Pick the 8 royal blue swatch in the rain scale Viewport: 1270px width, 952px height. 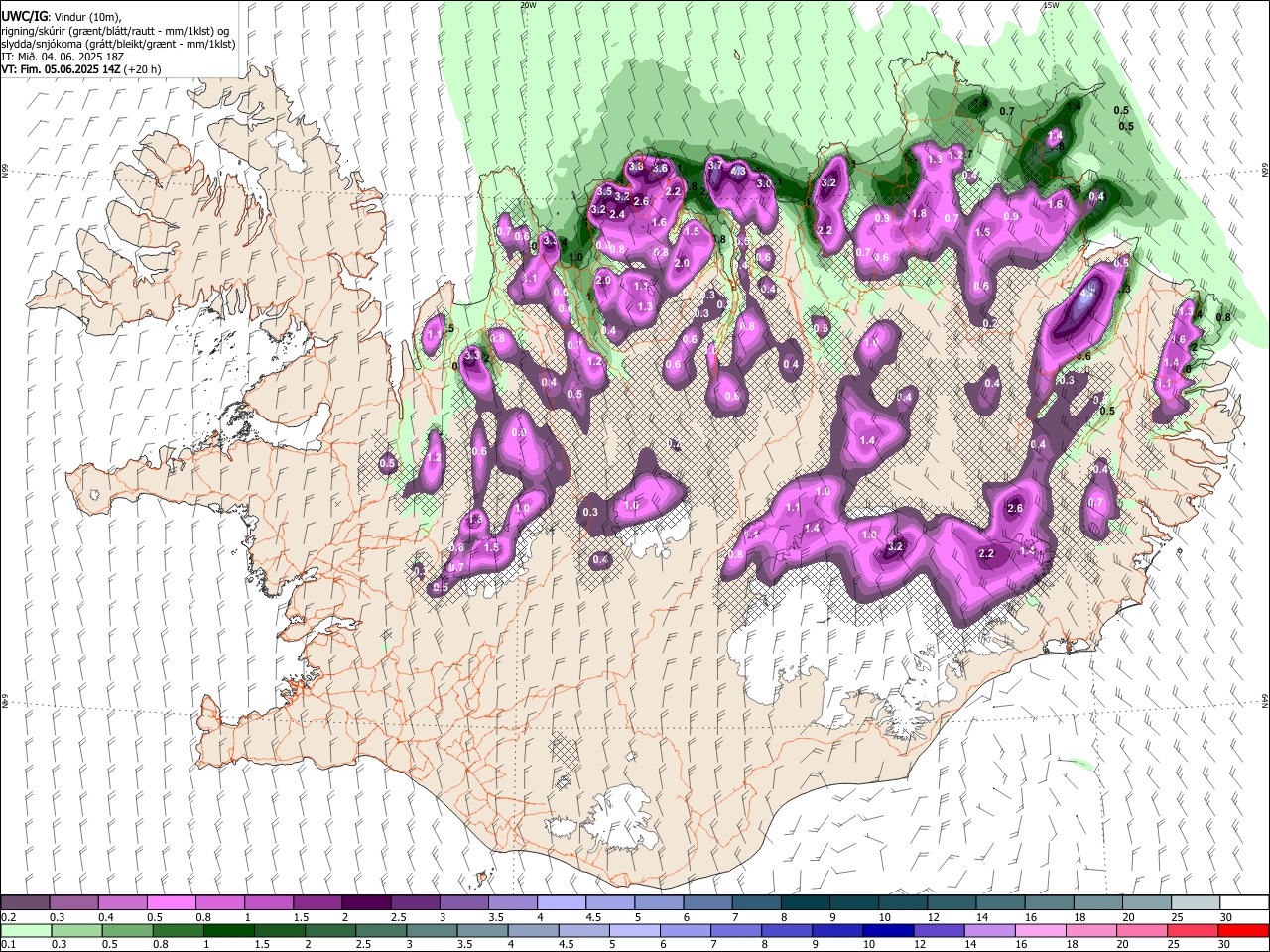click(787, 931)
